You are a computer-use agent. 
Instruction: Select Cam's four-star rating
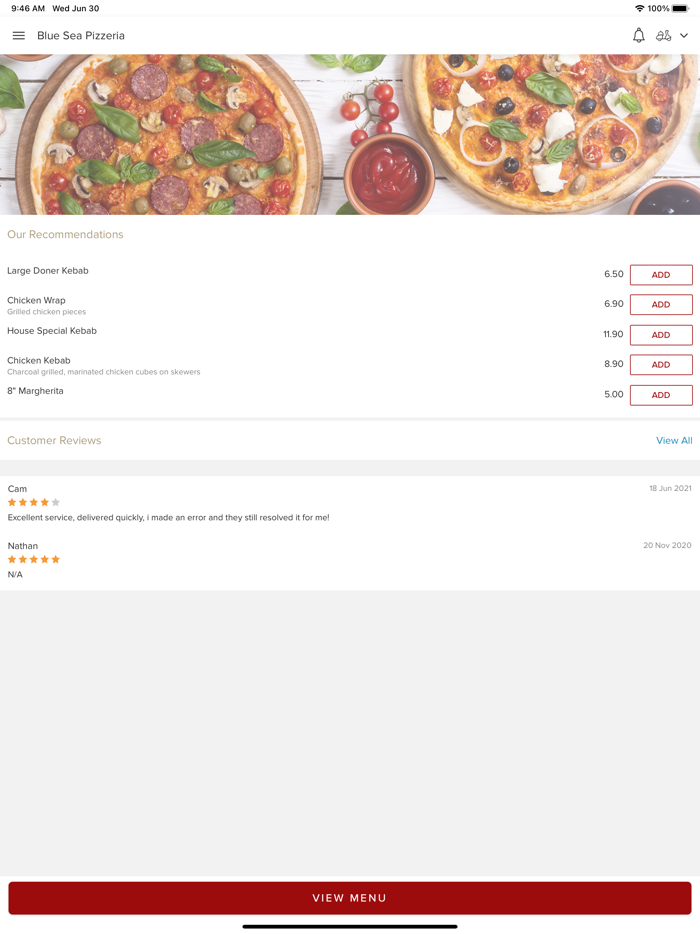32,502
